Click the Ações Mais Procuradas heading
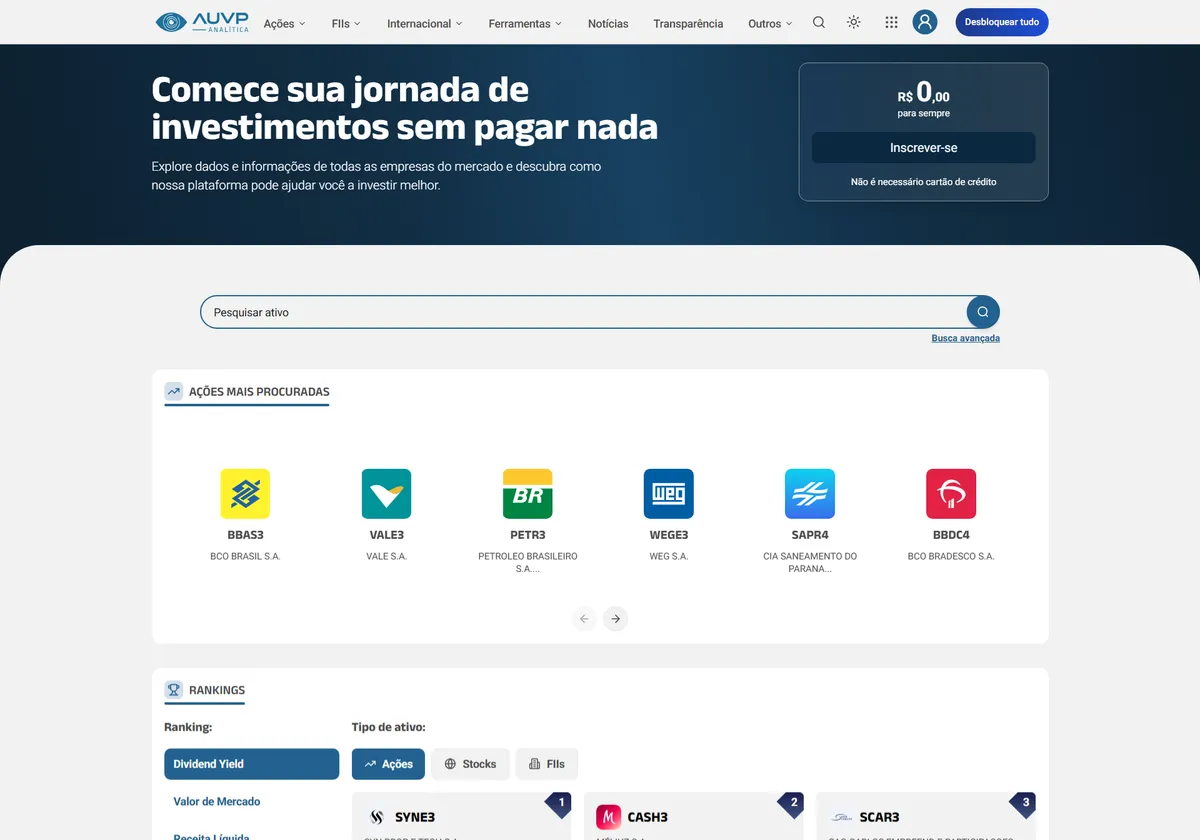The image size is (1200, 840). (259, 392)
